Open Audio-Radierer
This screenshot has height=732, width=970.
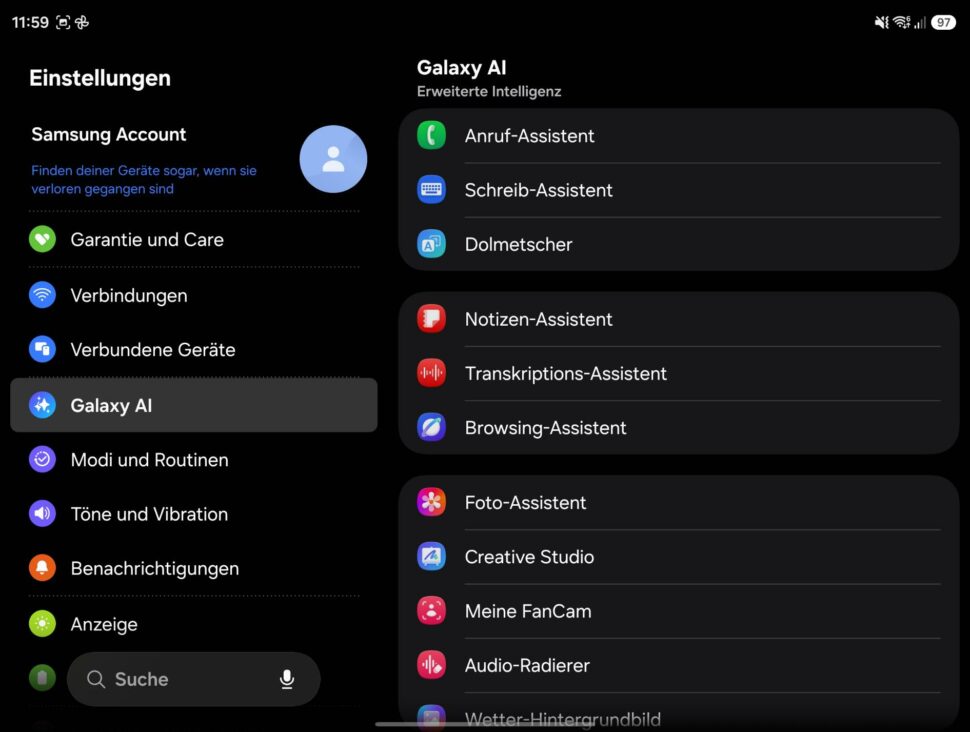click(679, 666)
